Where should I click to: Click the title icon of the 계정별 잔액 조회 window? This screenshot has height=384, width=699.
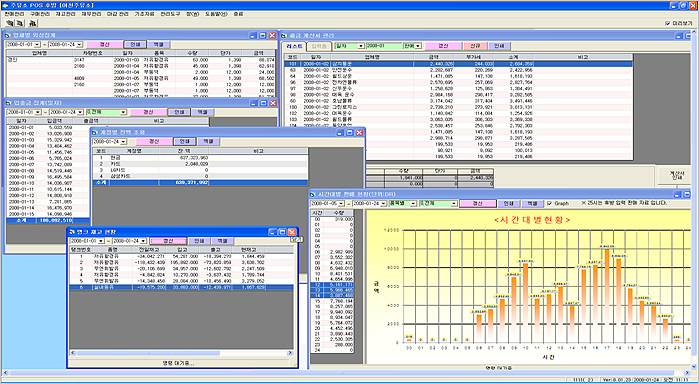pos(95,132)
